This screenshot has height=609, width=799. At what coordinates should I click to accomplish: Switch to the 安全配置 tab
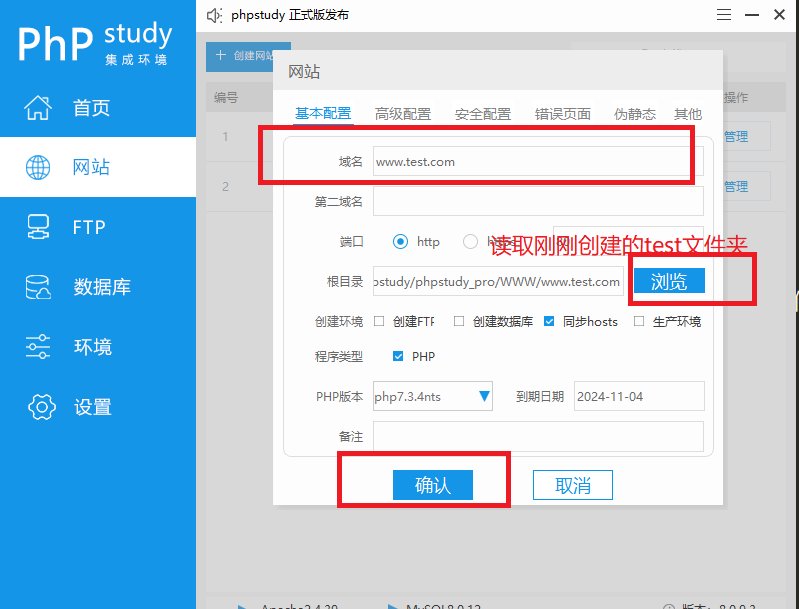[x=483, y=114]
